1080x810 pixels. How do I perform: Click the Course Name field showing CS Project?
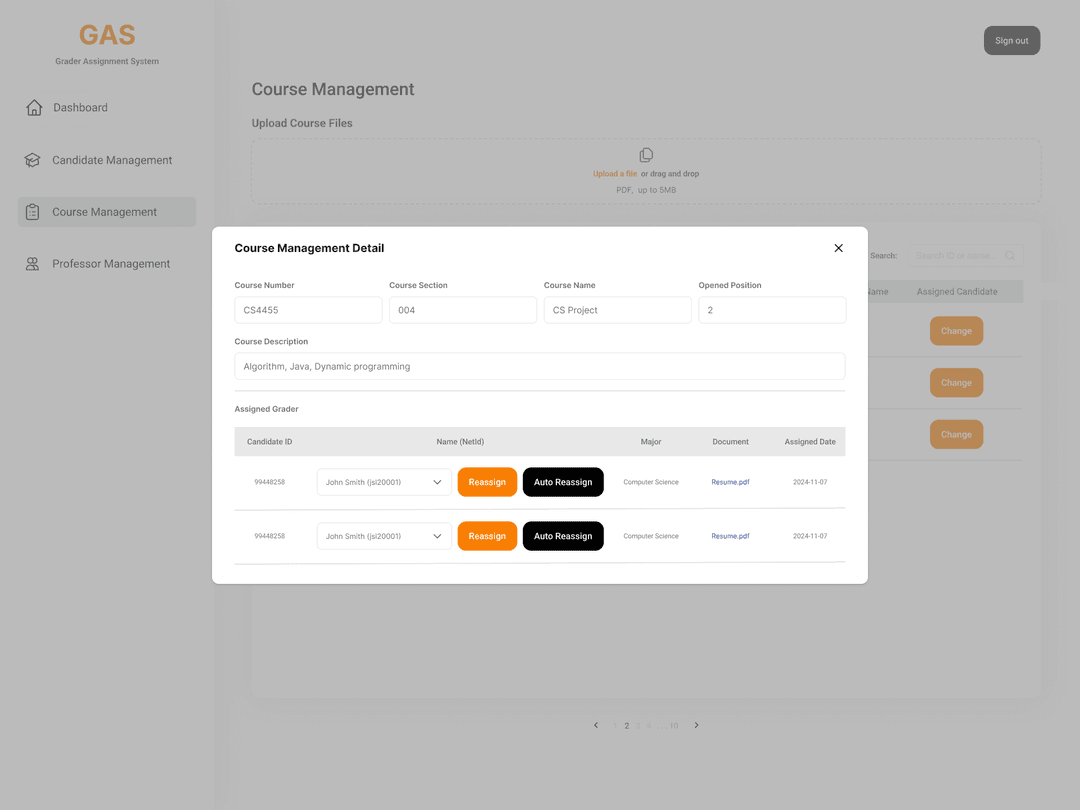tap(617, 310)
